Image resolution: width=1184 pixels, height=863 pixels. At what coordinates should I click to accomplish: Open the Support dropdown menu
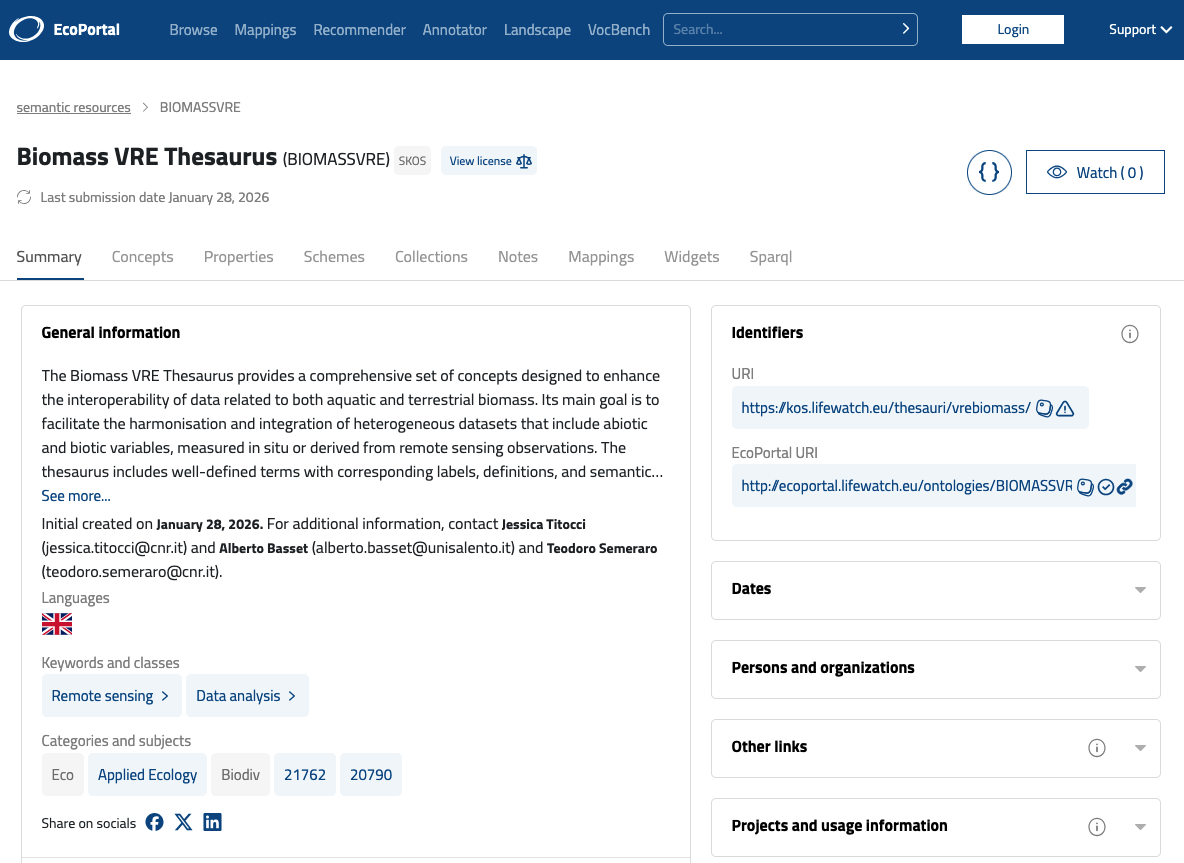click(x=1140, y=30)
